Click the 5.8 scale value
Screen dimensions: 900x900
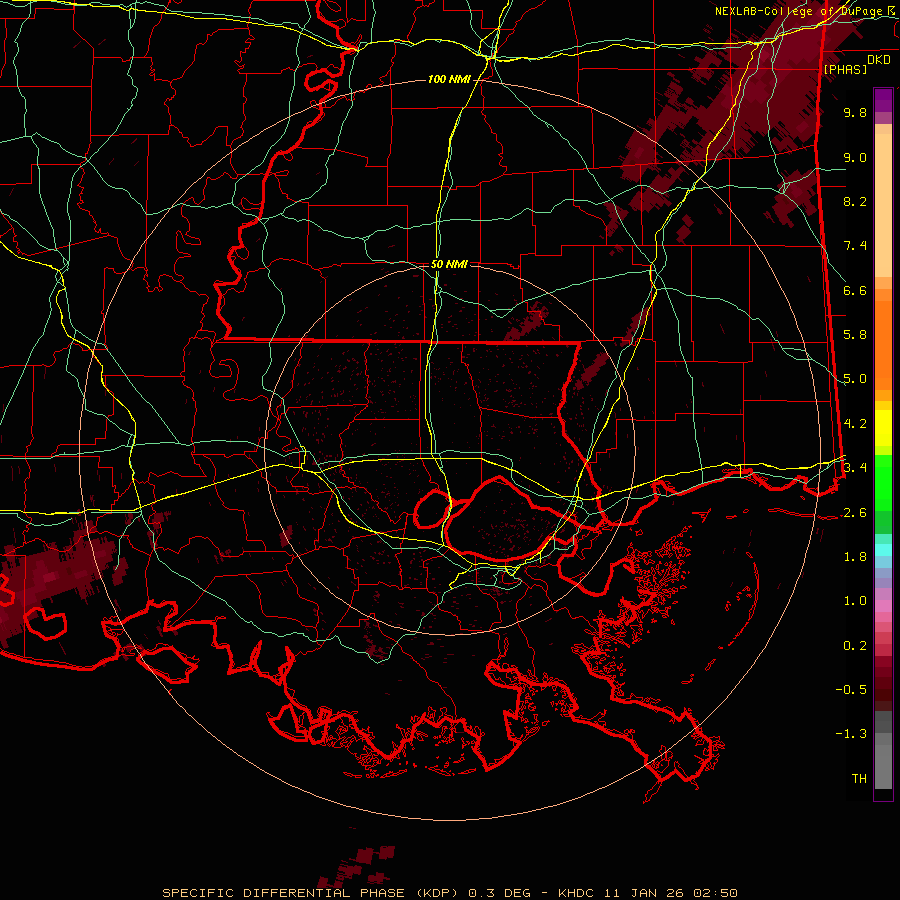(x=855, y=335)
